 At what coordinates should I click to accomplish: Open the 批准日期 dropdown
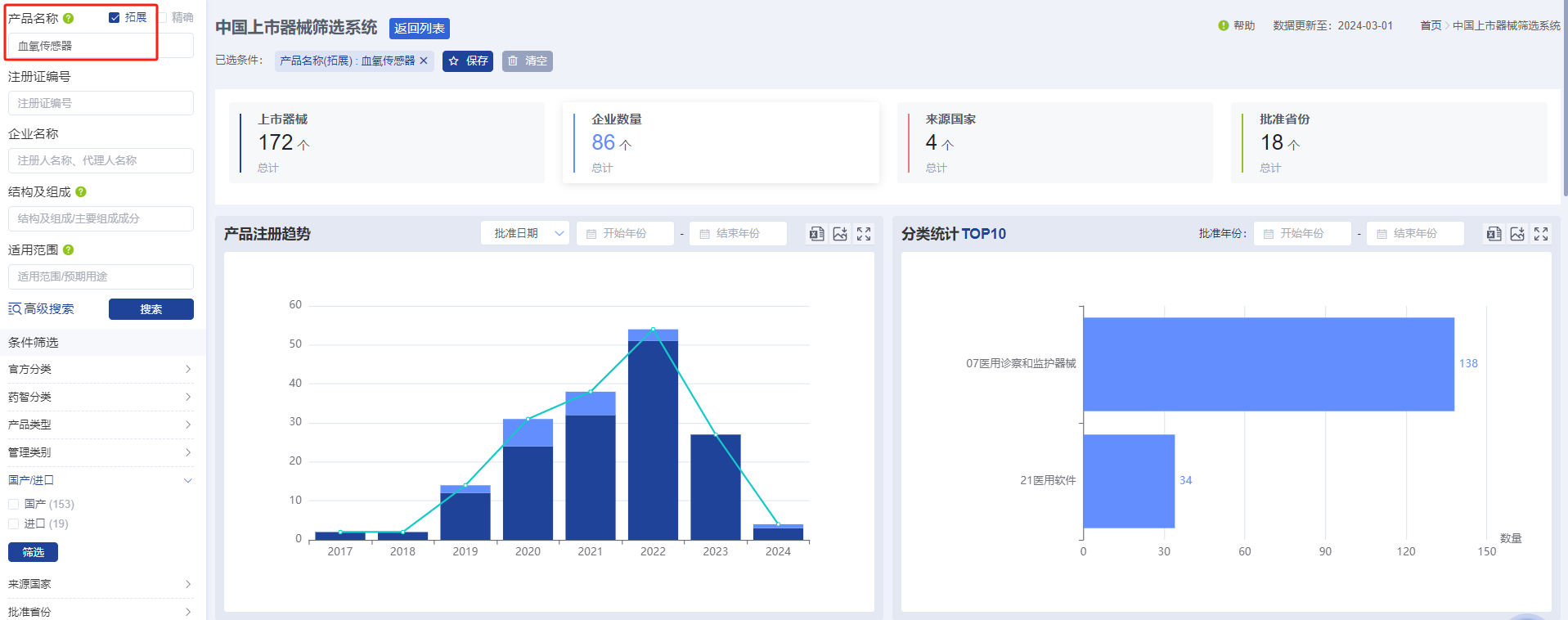[525, 233]
